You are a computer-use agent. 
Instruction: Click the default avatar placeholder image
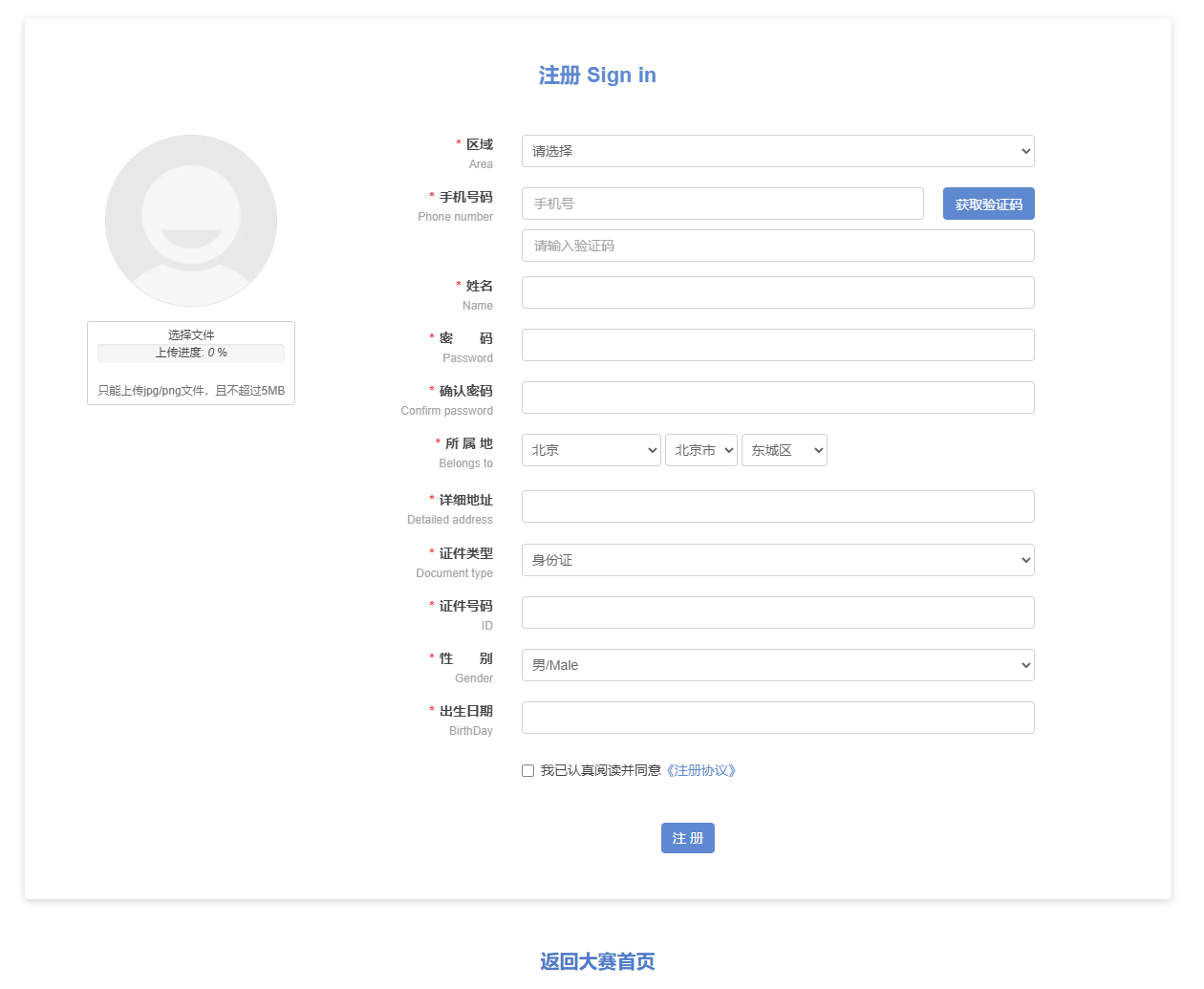tap(191, 221)
